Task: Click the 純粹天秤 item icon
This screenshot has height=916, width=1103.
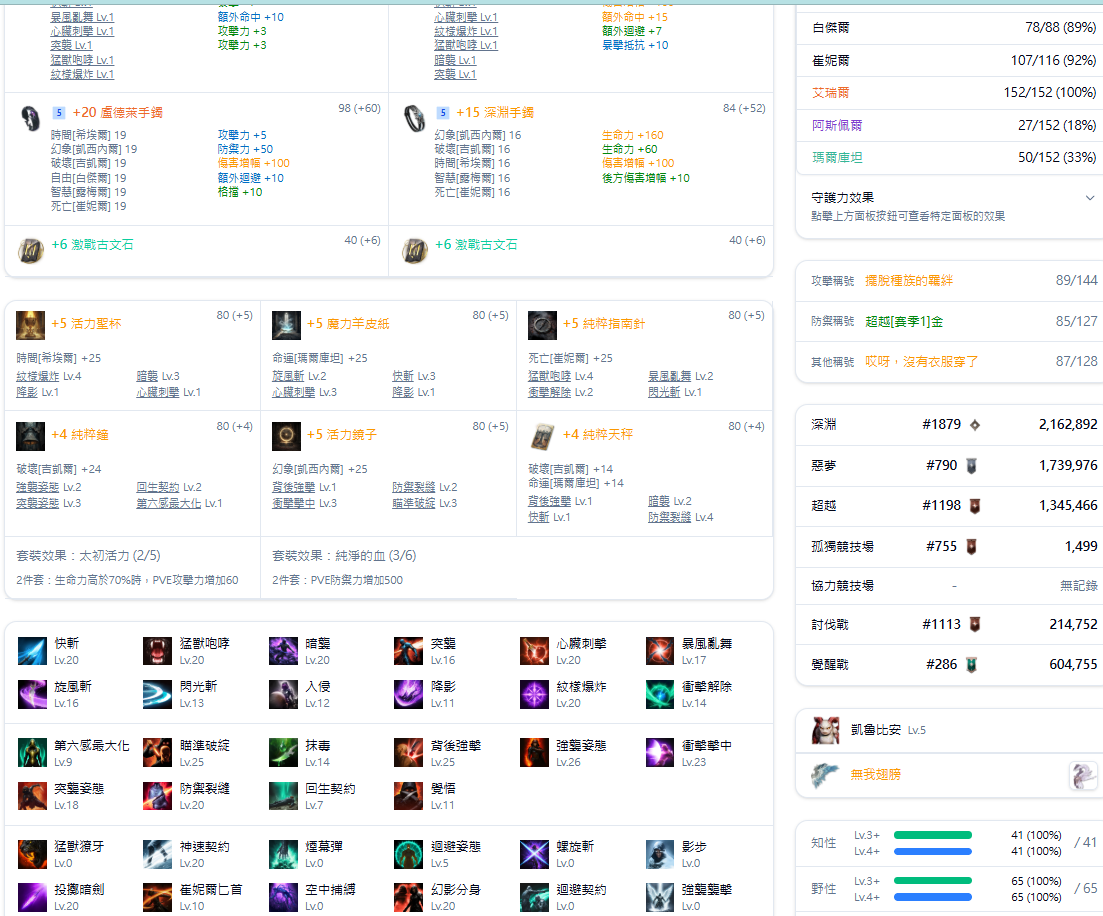Action: [x=542, y=436]
